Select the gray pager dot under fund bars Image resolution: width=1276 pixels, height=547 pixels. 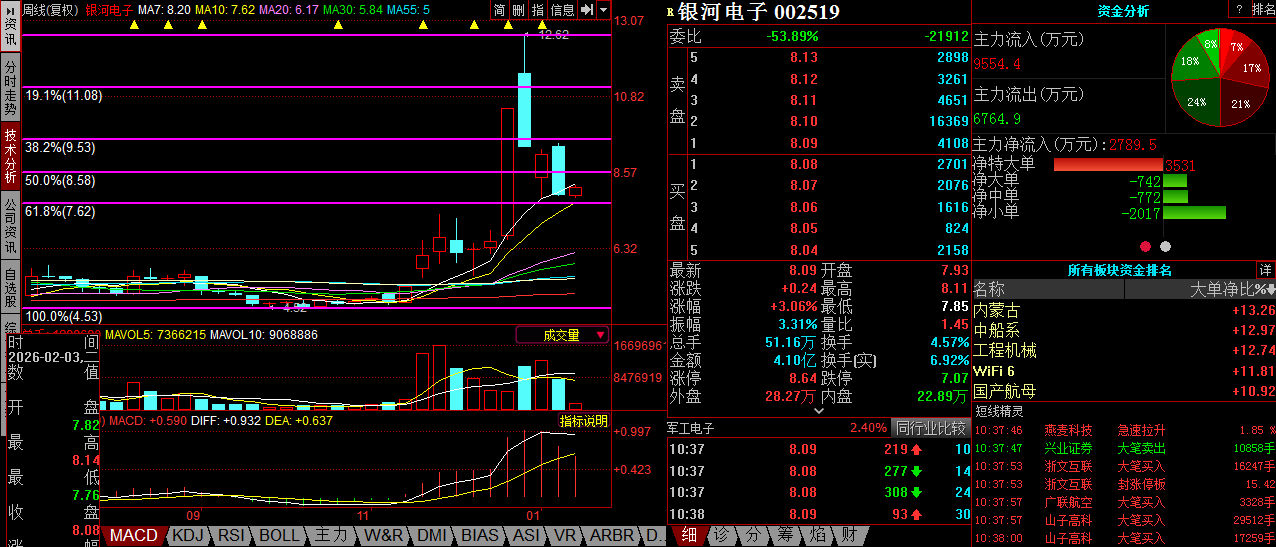(x=1165, y=245)
